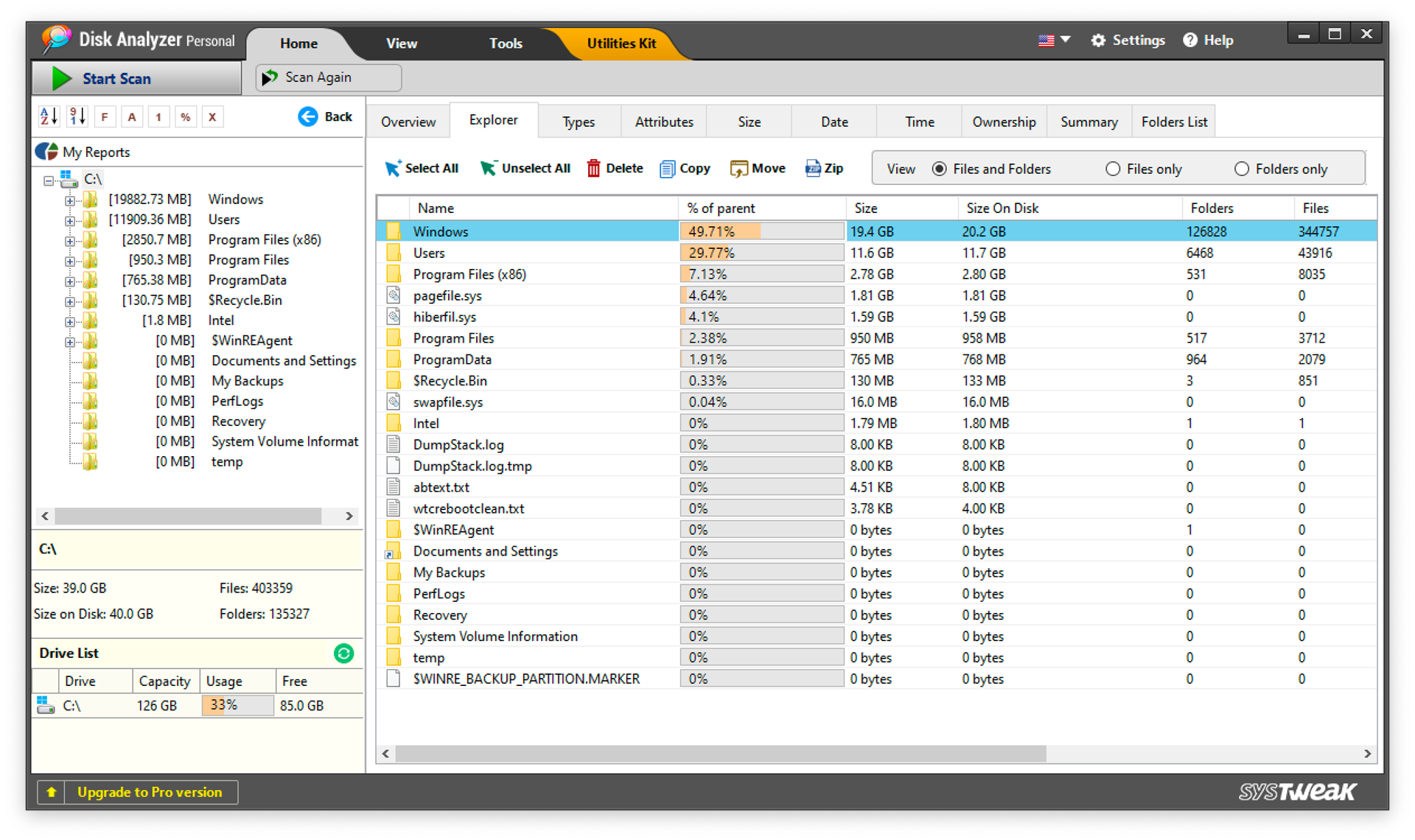The width and height of the screenshot is (1415, 840).
Task: Expand the Intel folder in the tree
Action: 69,321
